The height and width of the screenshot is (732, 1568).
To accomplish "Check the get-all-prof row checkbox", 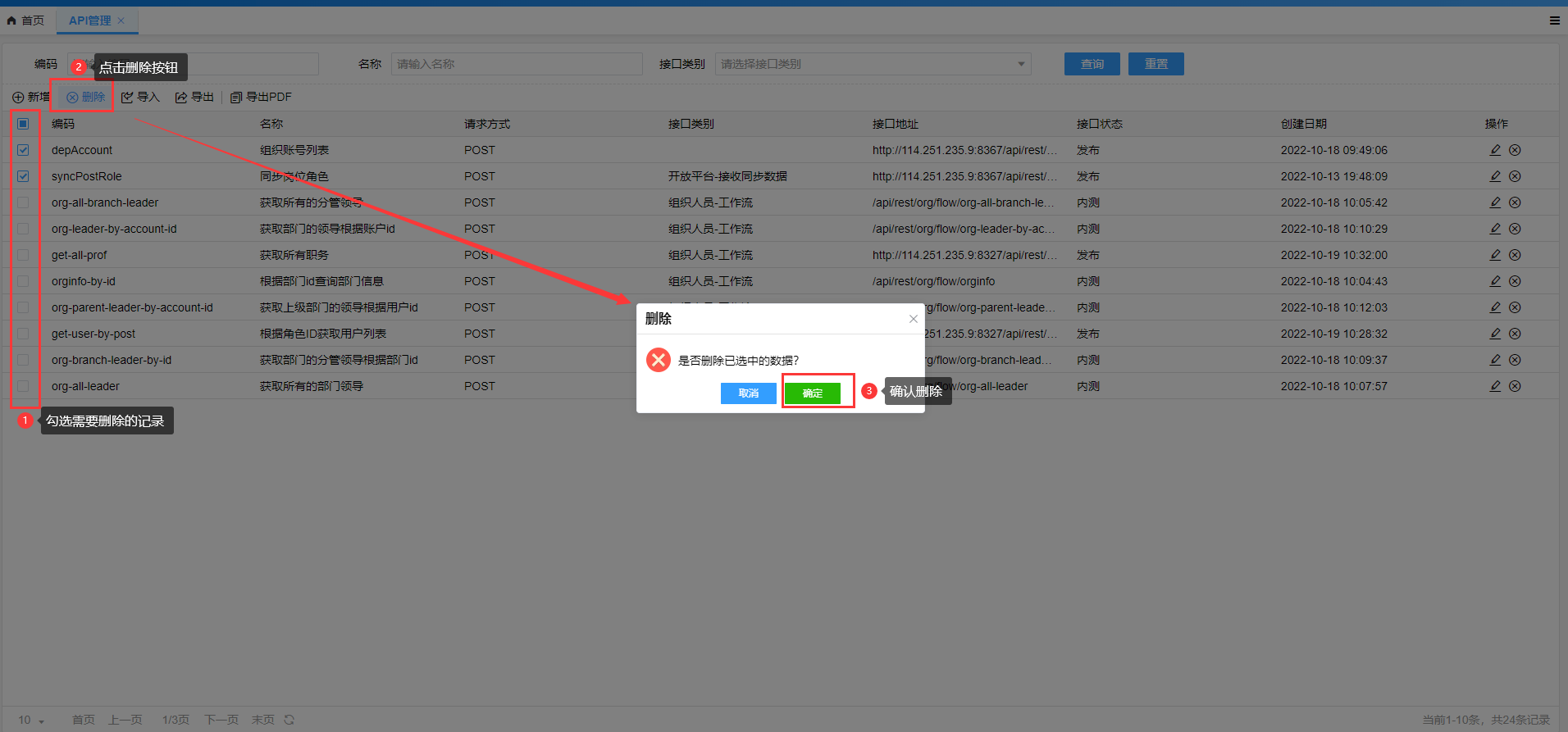I will coord(23,255).
